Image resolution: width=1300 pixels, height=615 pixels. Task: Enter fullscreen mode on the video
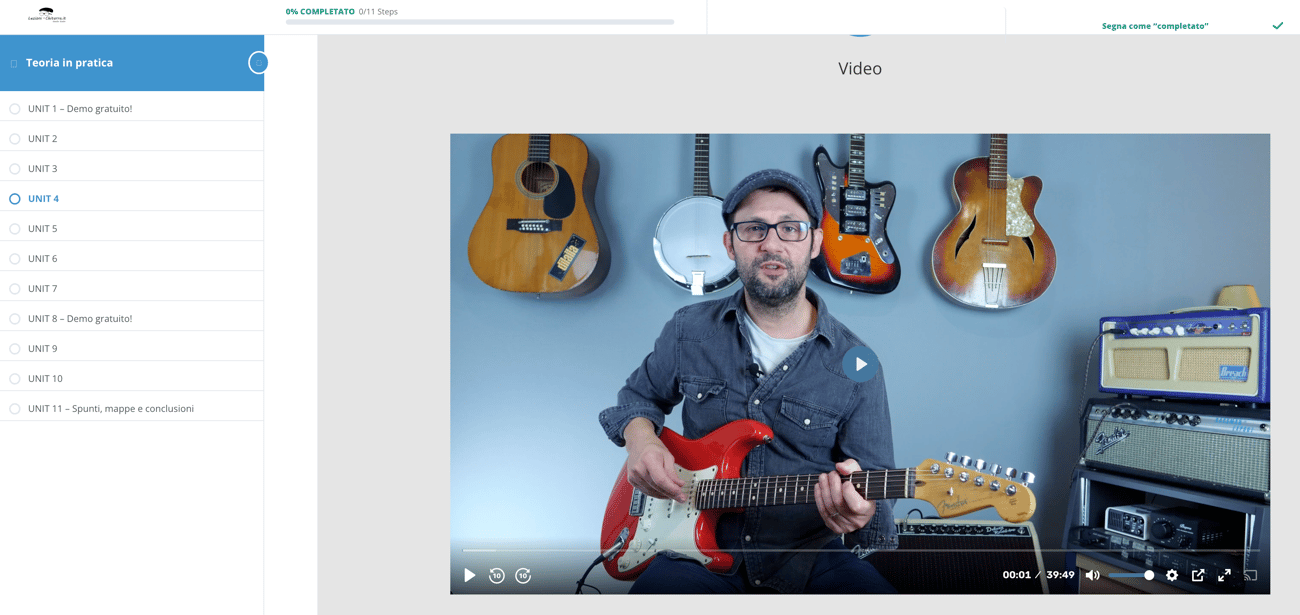pos(1224,575)
